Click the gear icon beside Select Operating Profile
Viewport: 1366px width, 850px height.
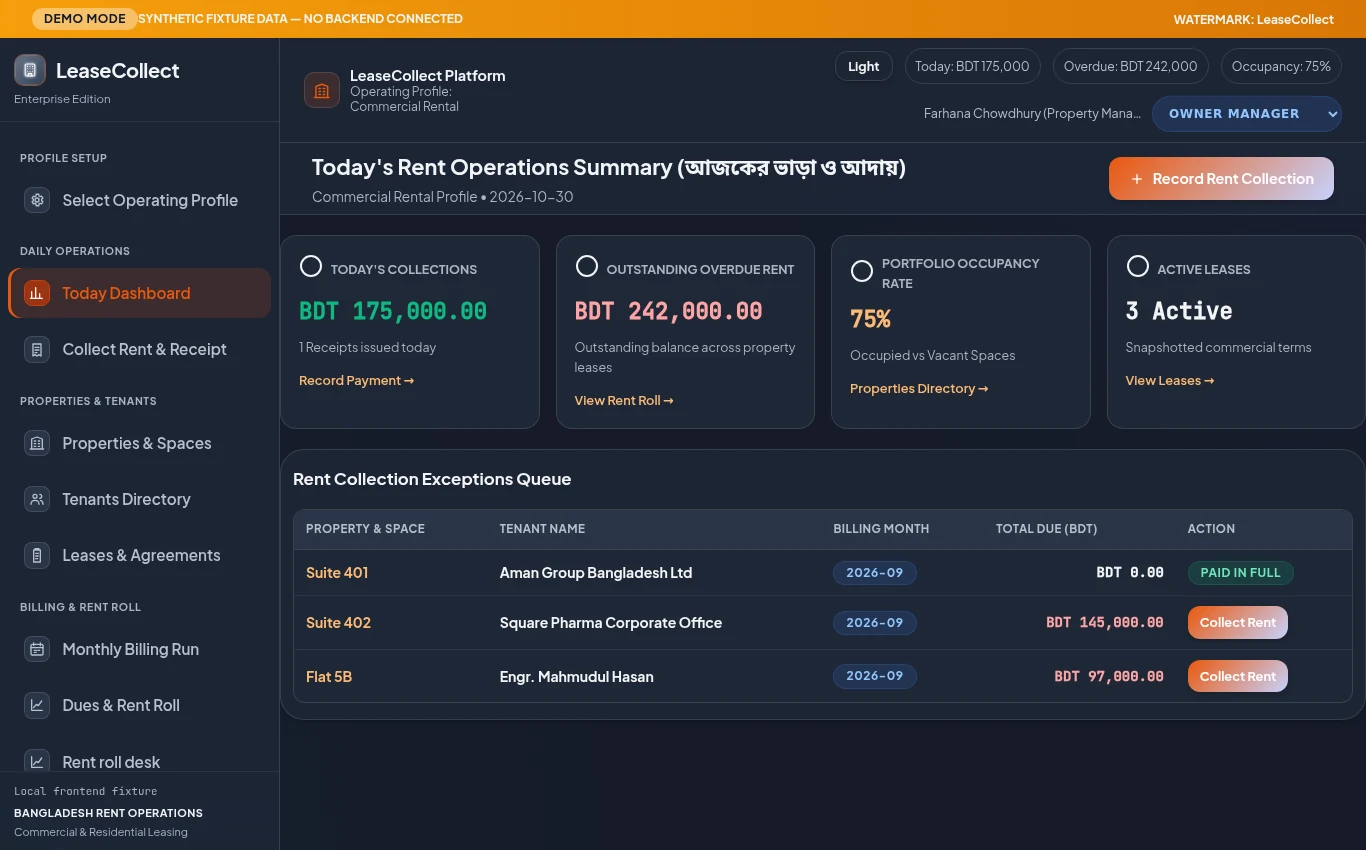coord(37,200)
